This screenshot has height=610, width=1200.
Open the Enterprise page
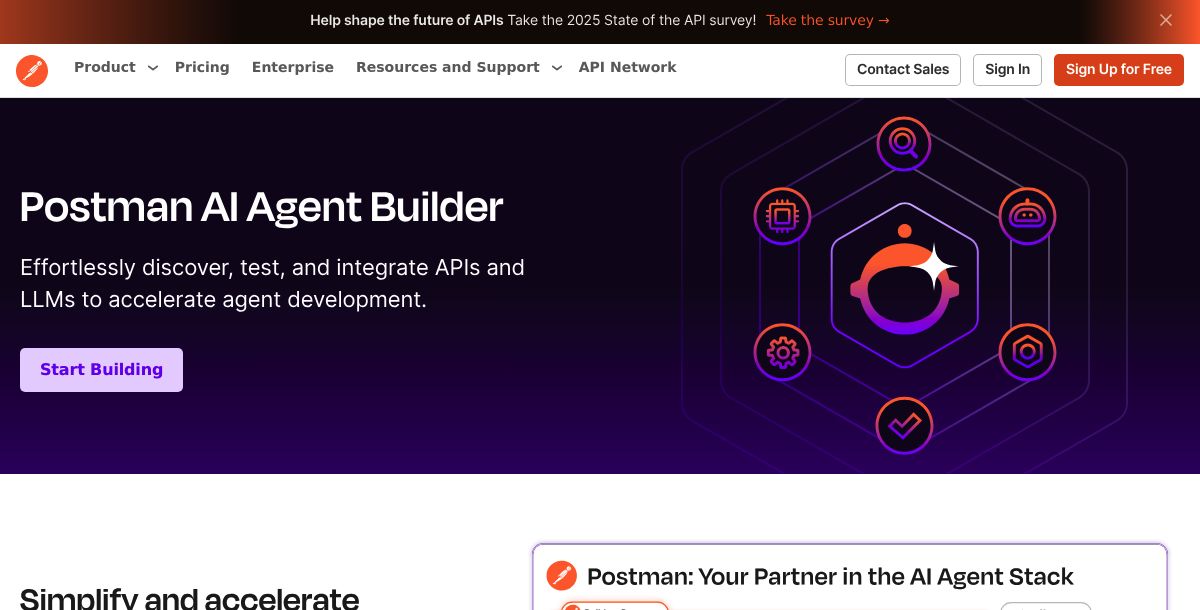(x=293, y=67)
